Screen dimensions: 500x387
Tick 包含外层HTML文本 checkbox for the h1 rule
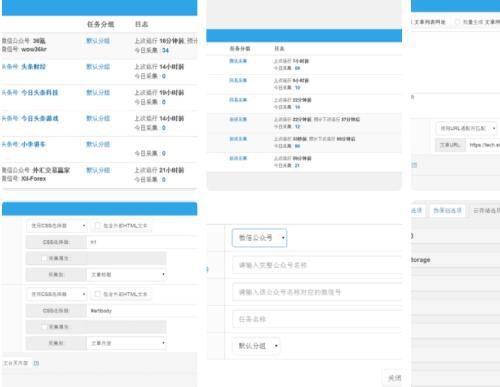pos(98,226)
